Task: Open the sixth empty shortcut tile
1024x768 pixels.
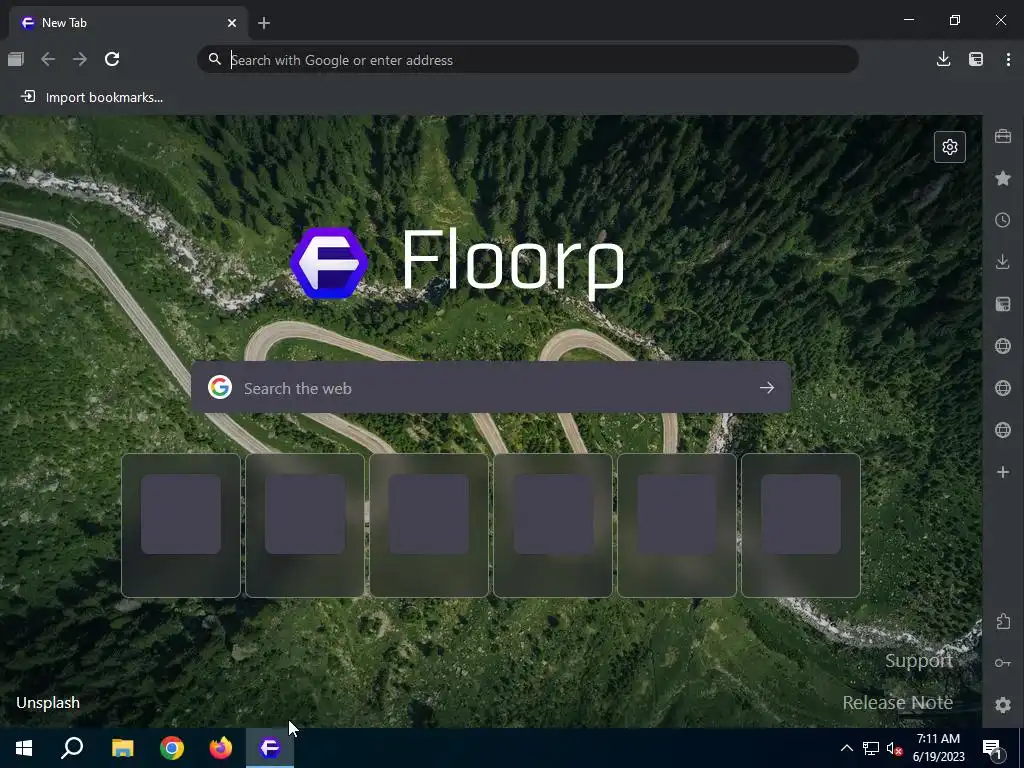Action: coord(801,525)
